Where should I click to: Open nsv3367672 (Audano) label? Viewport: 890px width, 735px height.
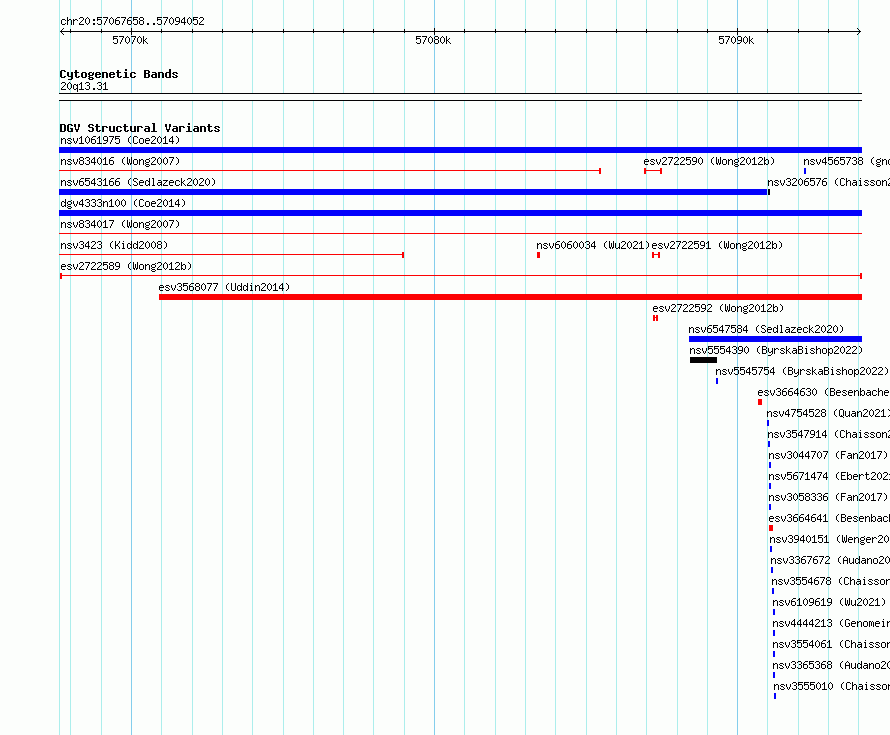[830, 560]
